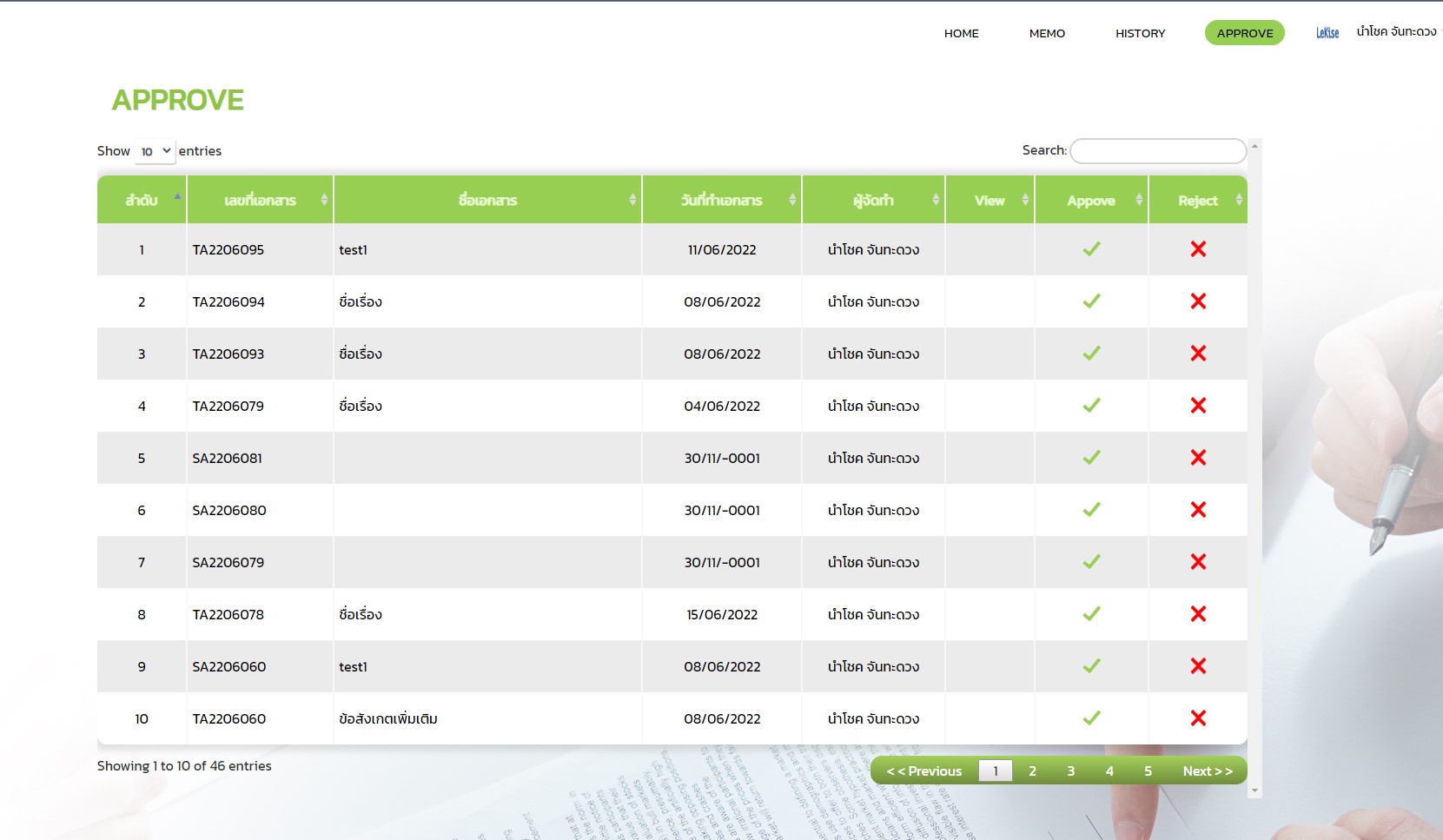Approve document TA2206079 in row 4
Image resolution: width=1443 pixels, height=840 pixels.
1091,406
